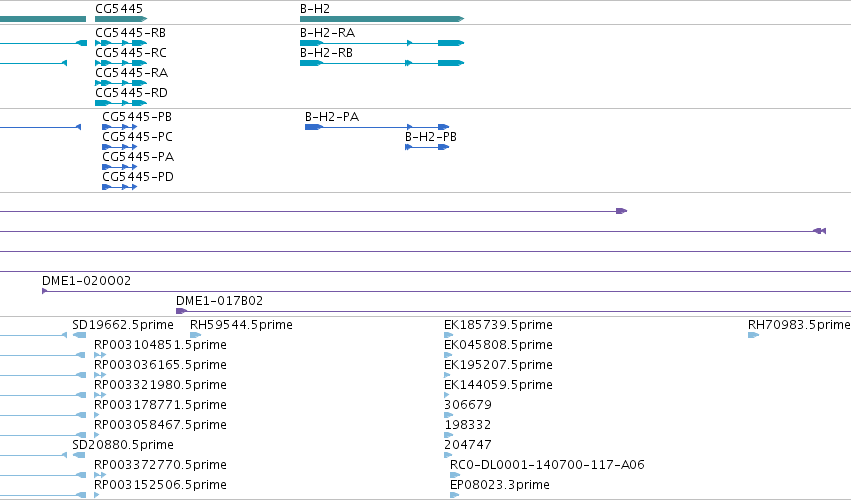Click the RH70983.5prime arrow glyph
This screenshot has height=500, width=851.
click(753, 335)
